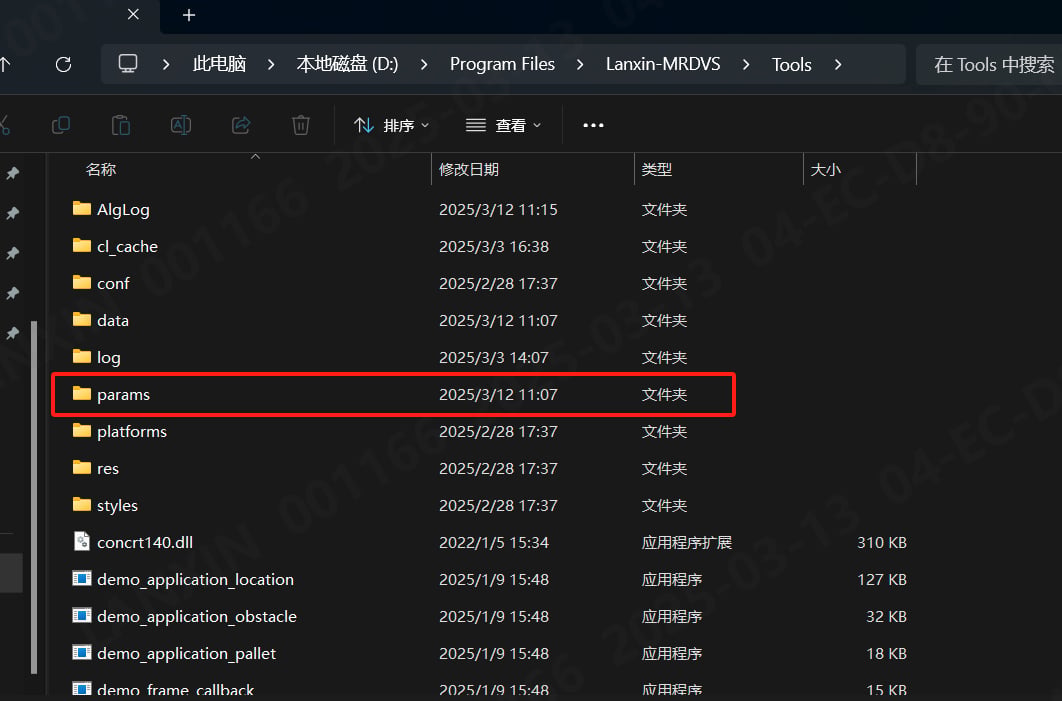Select the cl_cache folder icon
The height and width of the screenshot is (701, 1062).
[82, 245]
